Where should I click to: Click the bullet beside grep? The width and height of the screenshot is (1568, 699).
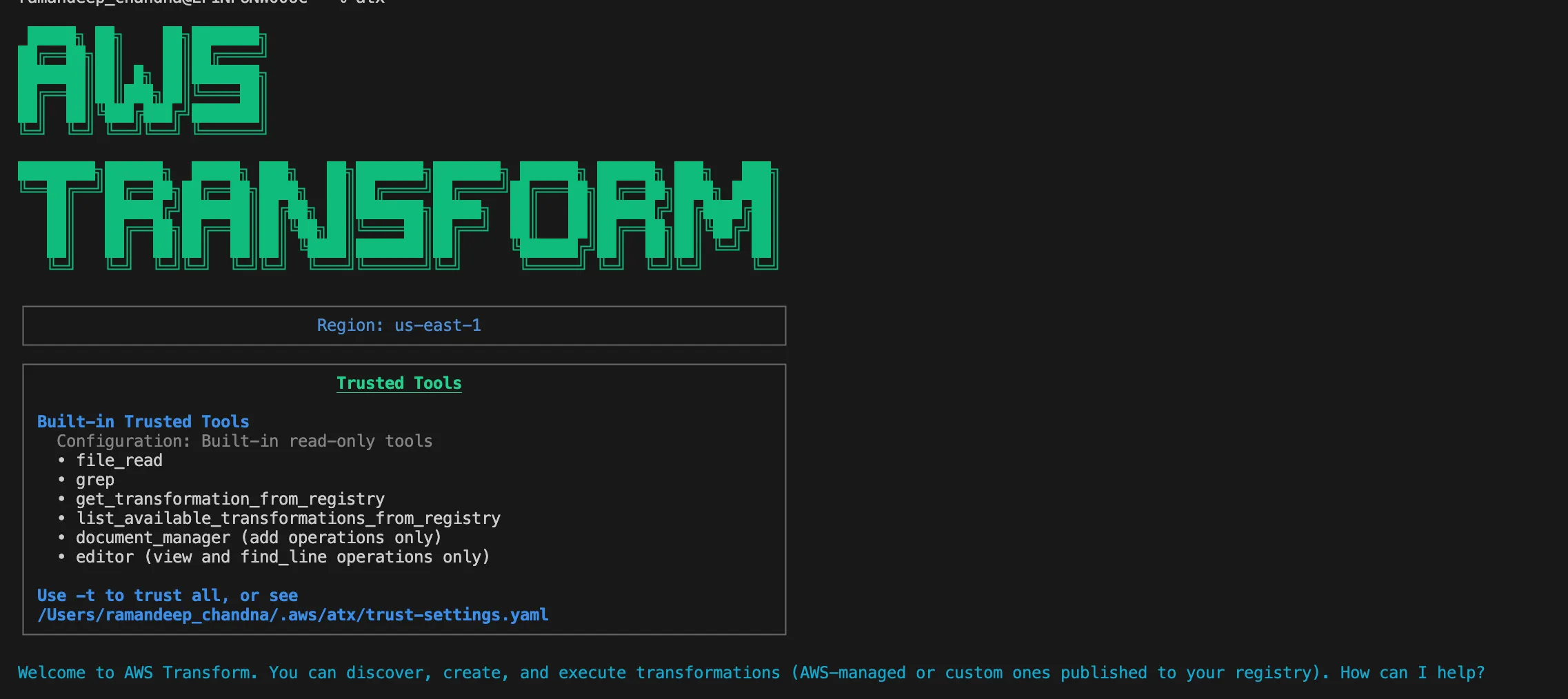(x=61, y=479)
